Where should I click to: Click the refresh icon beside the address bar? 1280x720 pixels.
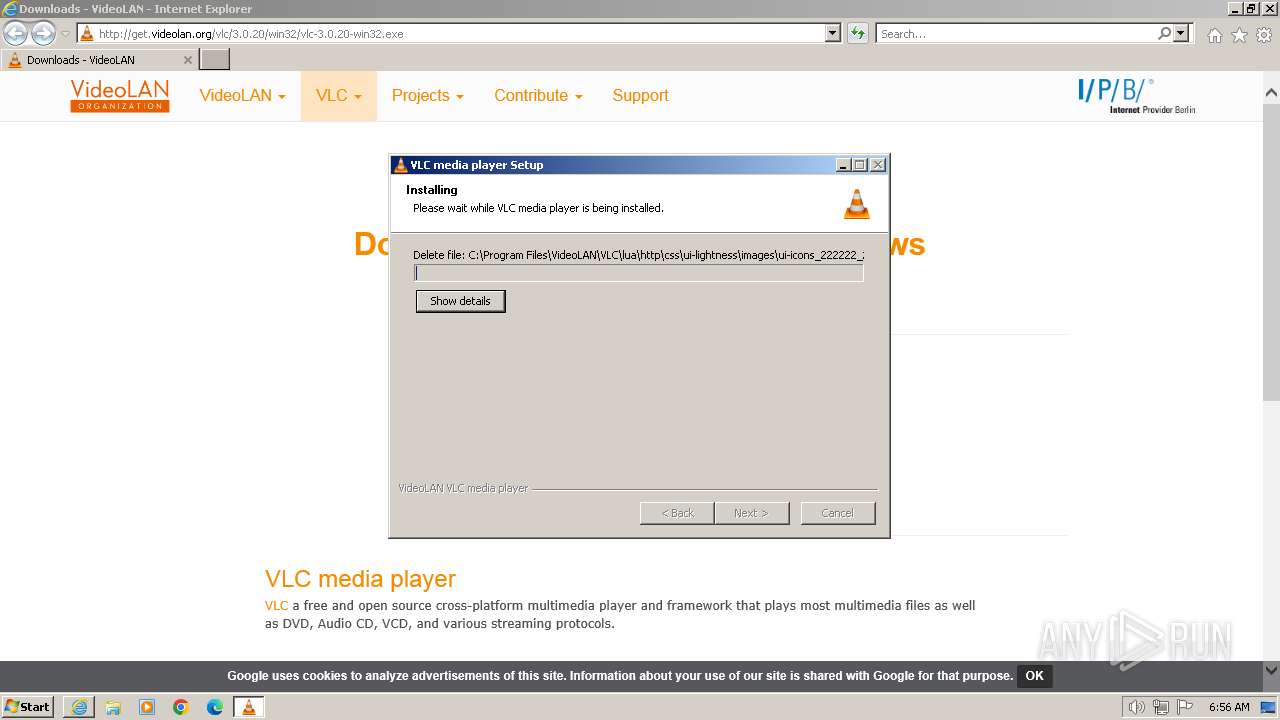857,33
